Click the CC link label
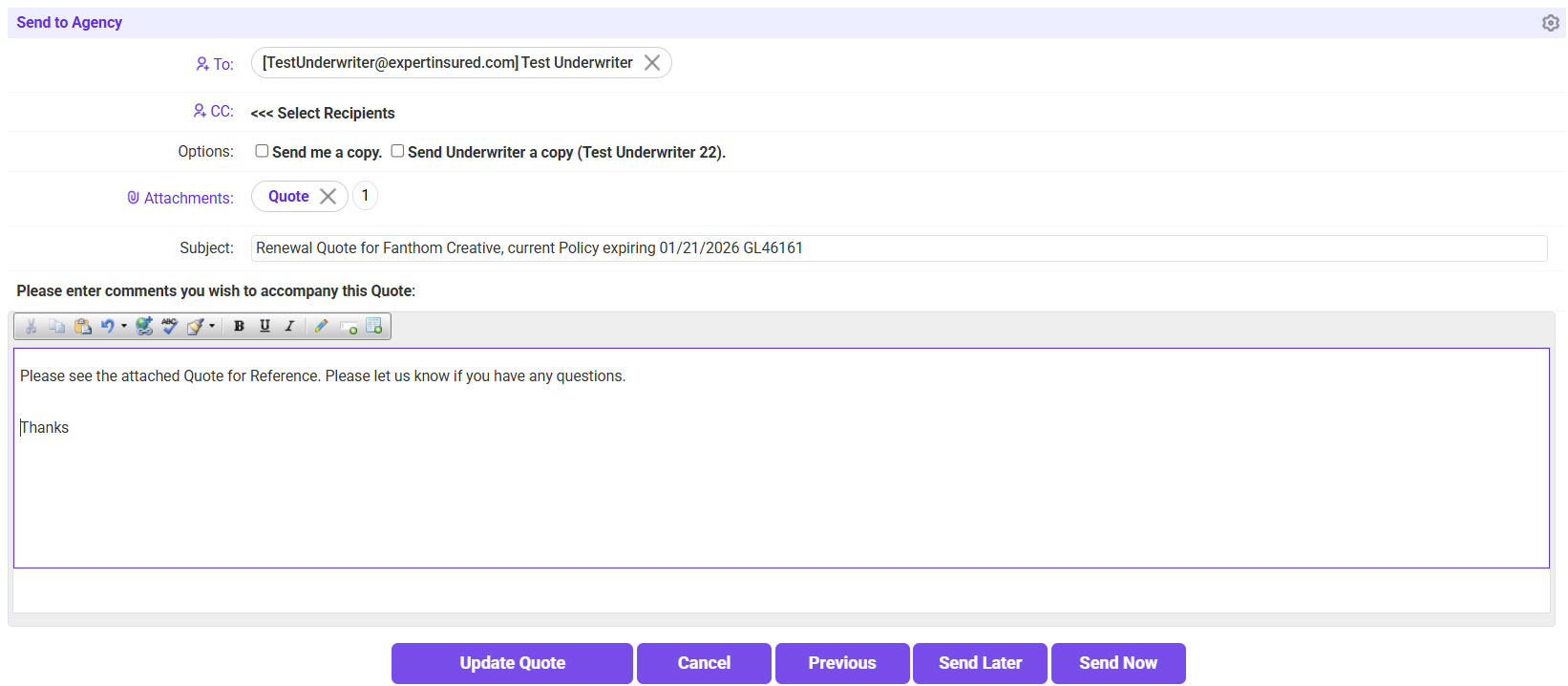1568x686 pixels. [x=222, y=111]
